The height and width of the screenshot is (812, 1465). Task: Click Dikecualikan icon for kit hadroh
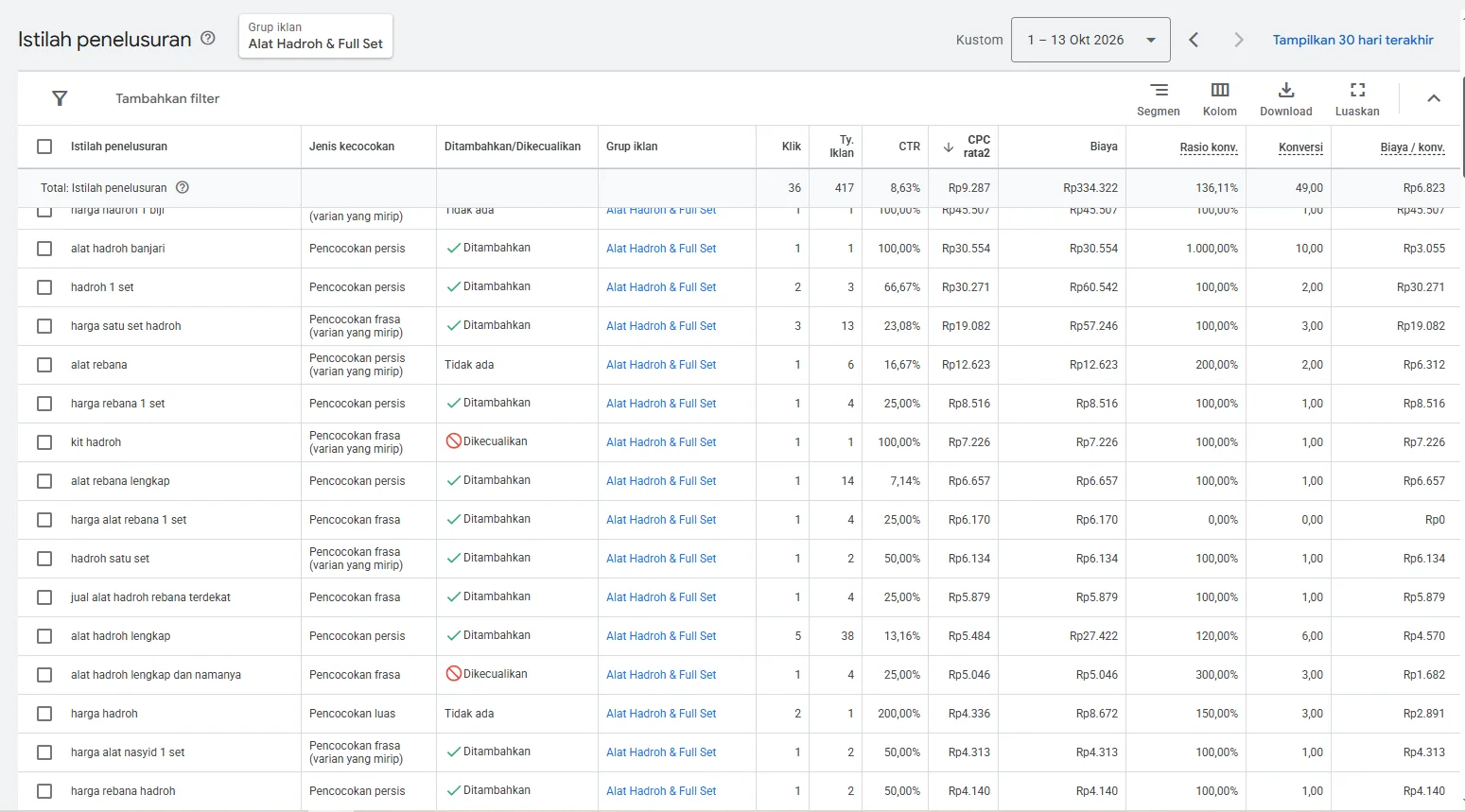(x=454, y=441)
